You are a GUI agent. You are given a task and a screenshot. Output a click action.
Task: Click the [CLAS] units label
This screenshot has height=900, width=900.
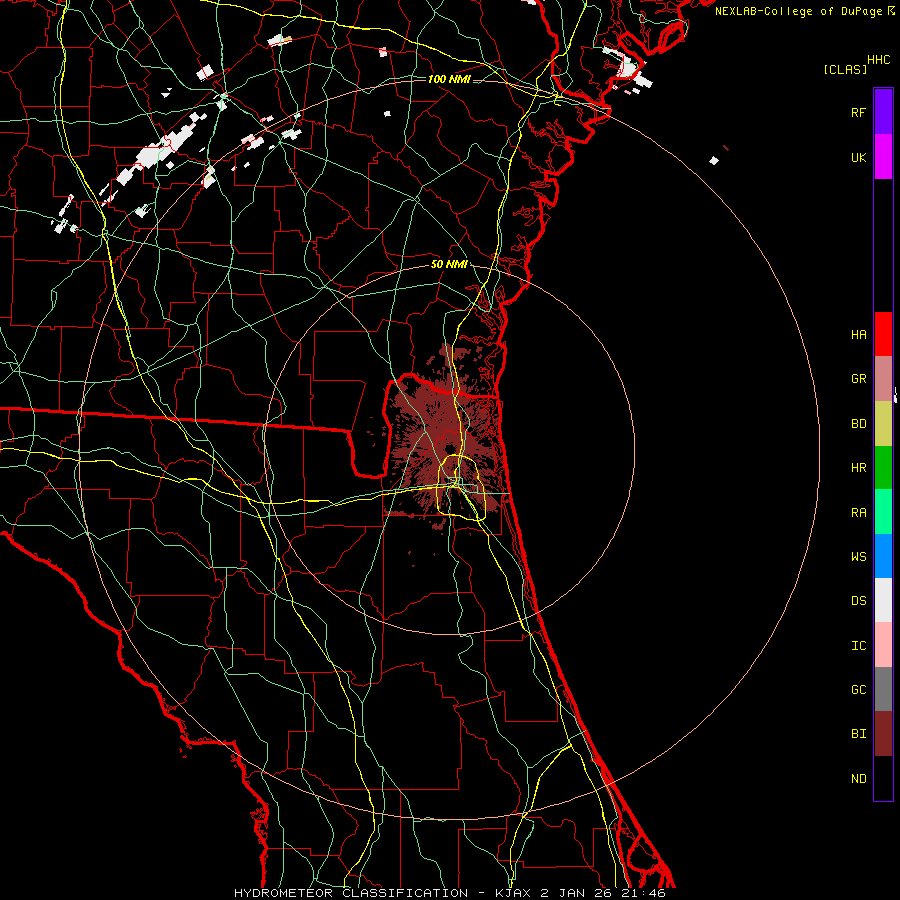845,69
